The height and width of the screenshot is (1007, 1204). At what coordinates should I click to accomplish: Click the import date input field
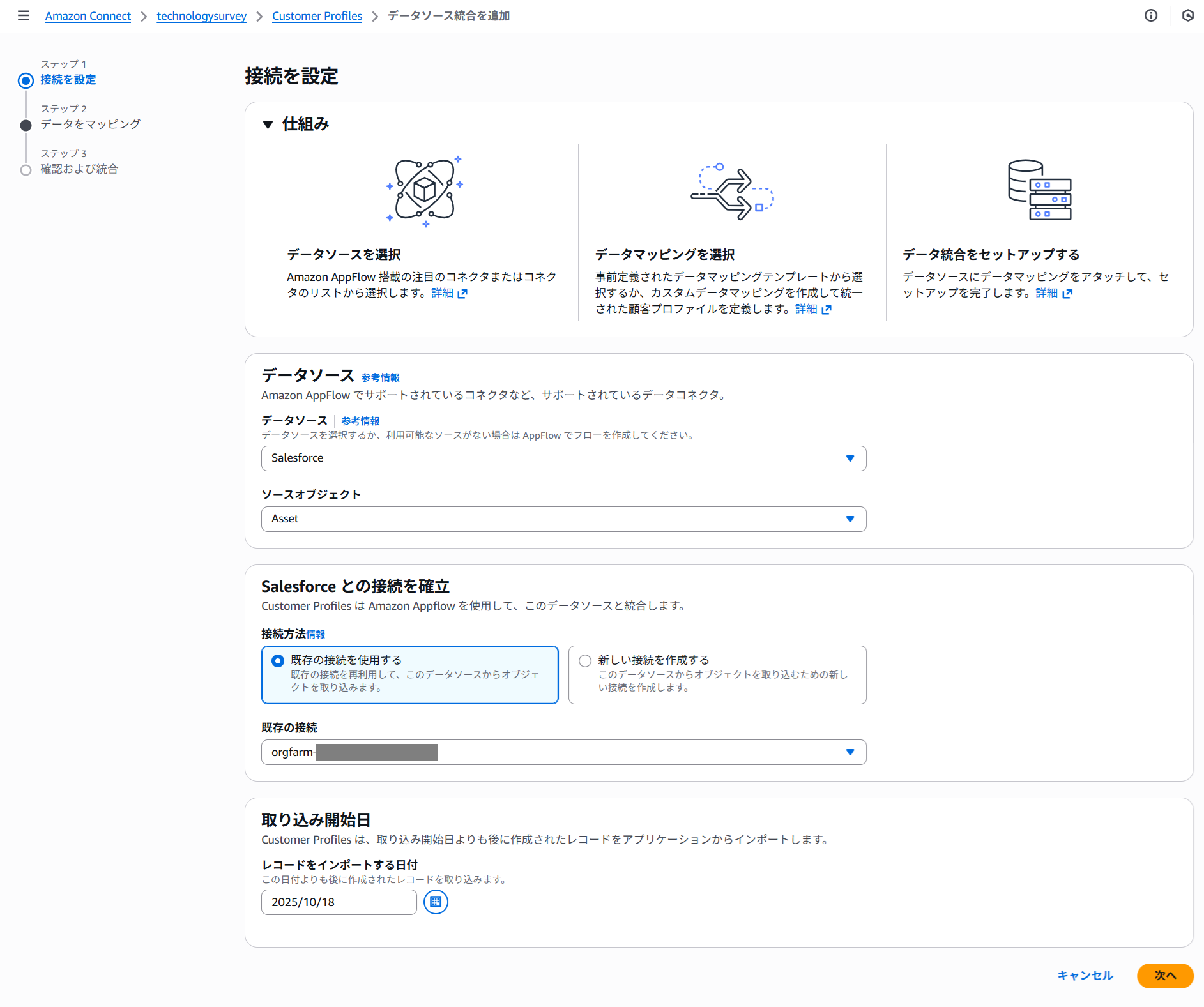click(x=339, y=902)
